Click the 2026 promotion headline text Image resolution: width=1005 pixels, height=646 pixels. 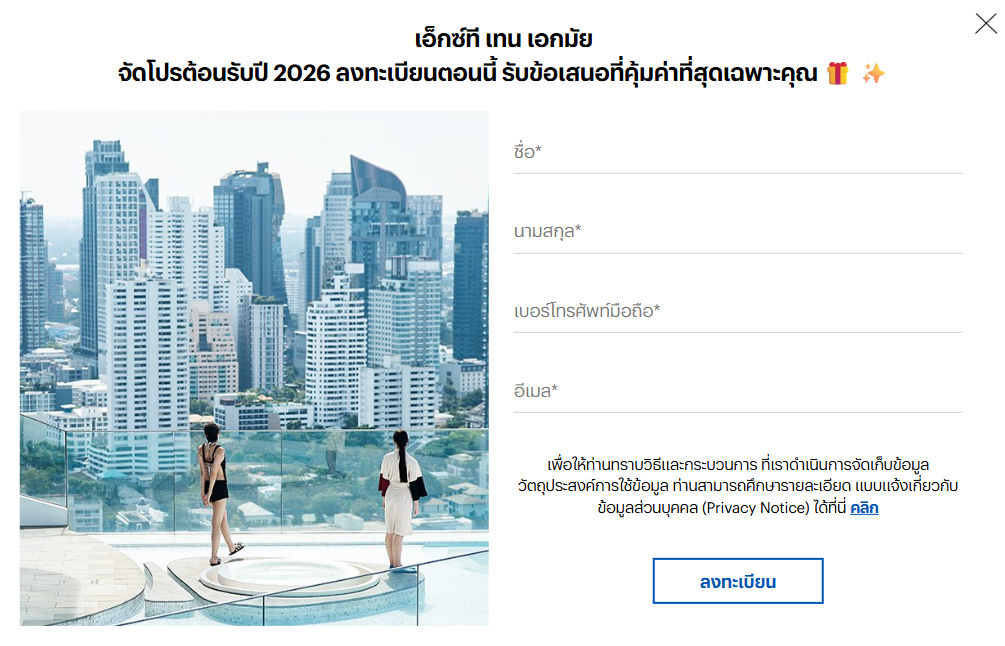[x=467, y=73]
